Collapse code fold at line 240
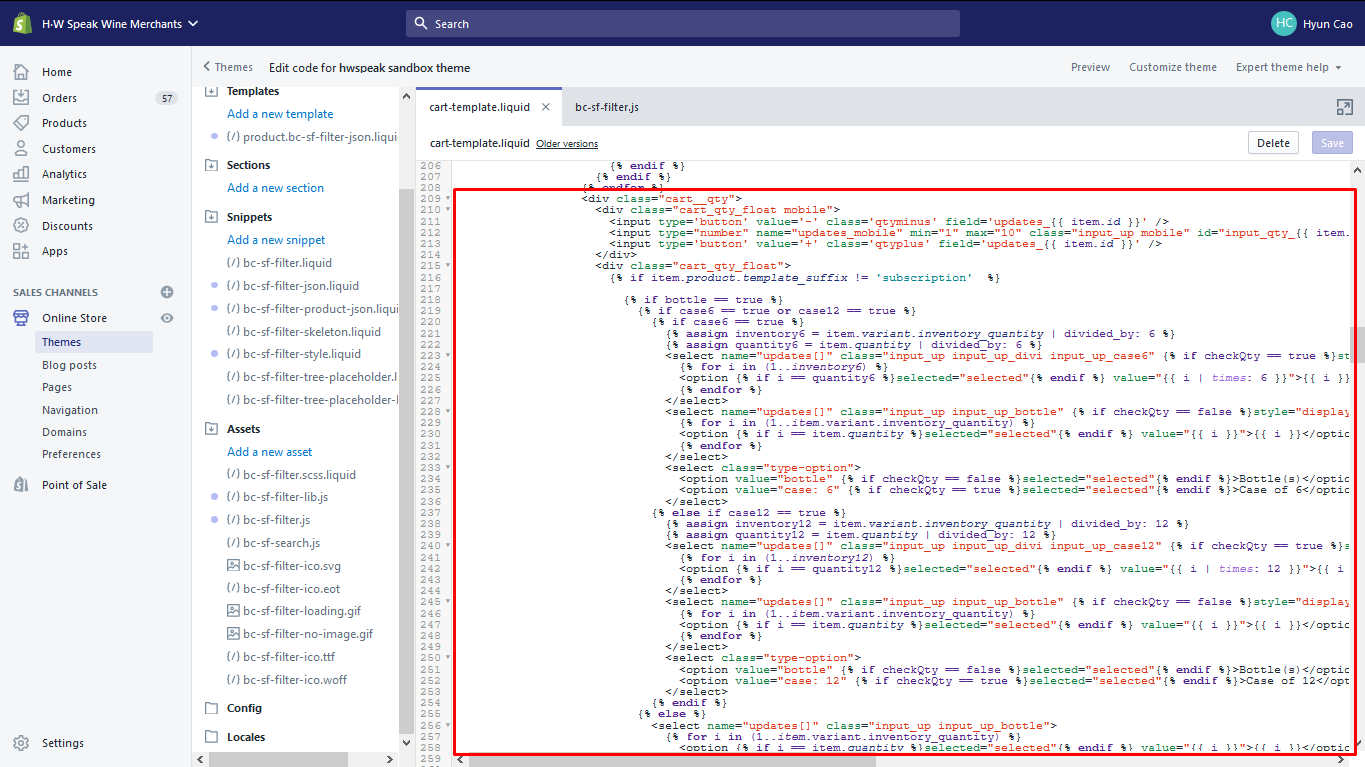The width and height of the screenshot is (1365, 767). pos(448,546)
